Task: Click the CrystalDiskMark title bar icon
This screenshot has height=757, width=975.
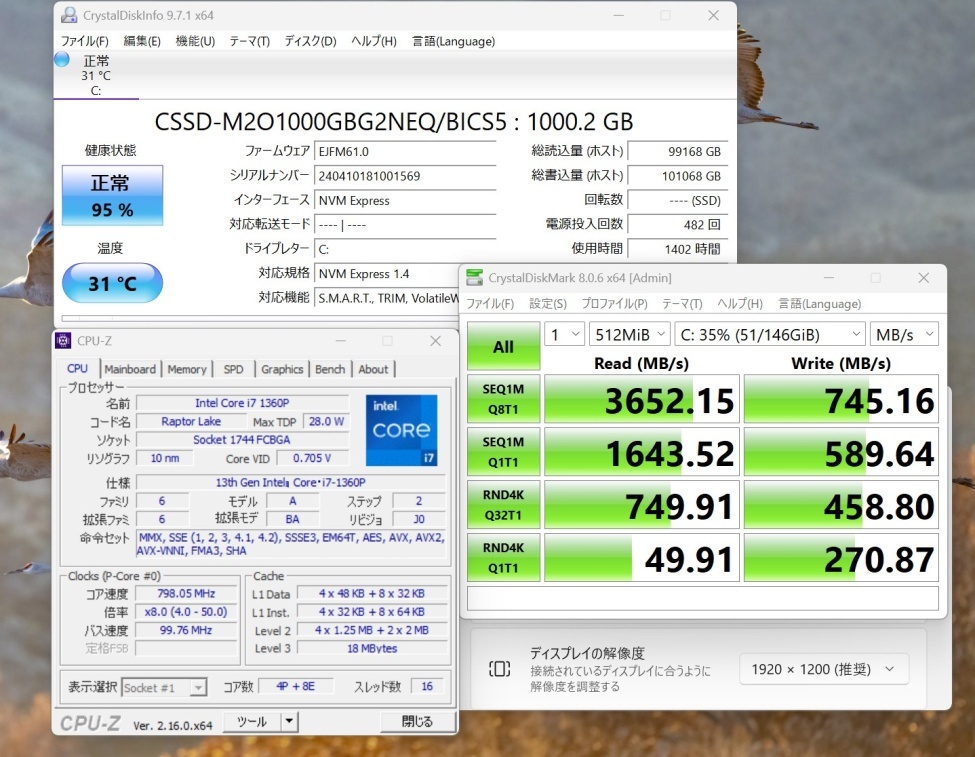Action: coord(474,277)
